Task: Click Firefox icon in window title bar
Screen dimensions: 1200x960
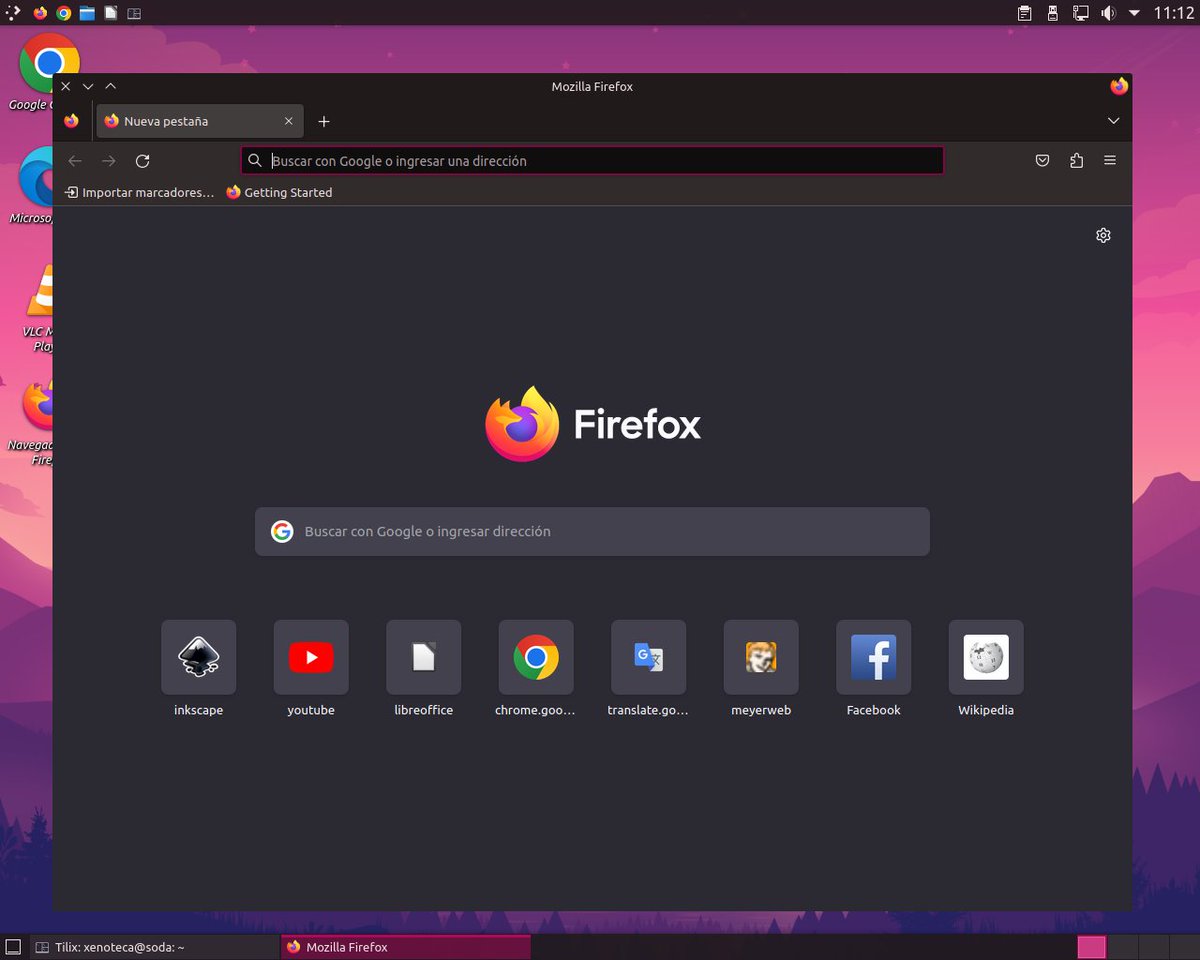Action: [1119, 86]
